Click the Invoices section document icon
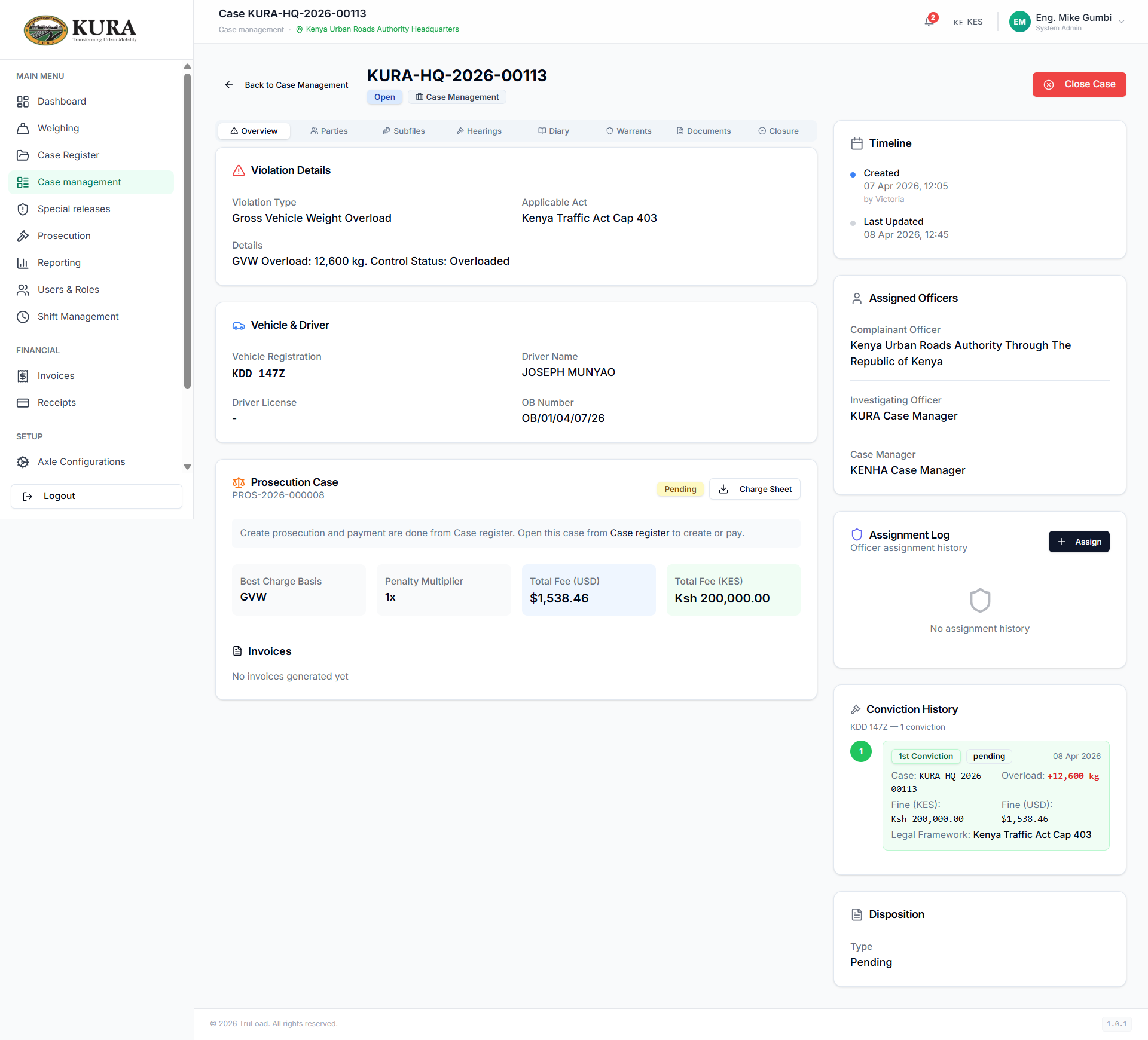 tap(237, 651)
